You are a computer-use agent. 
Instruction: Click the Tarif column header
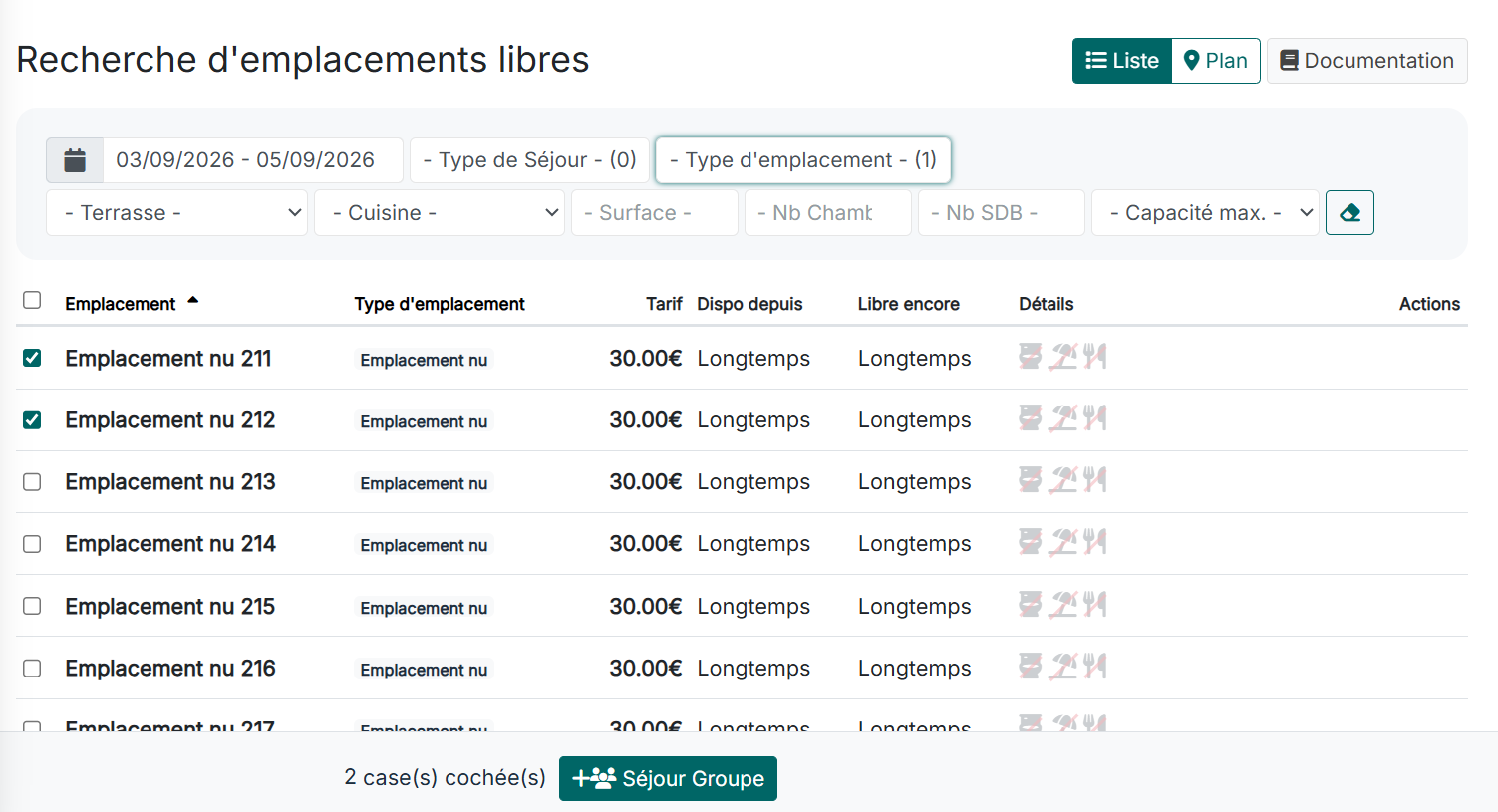point(664,304)
